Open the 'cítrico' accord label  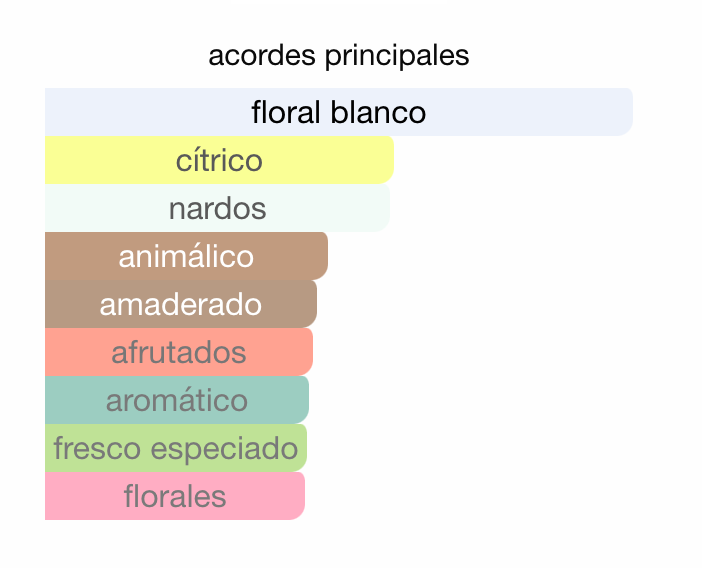(x=219, y=160)
